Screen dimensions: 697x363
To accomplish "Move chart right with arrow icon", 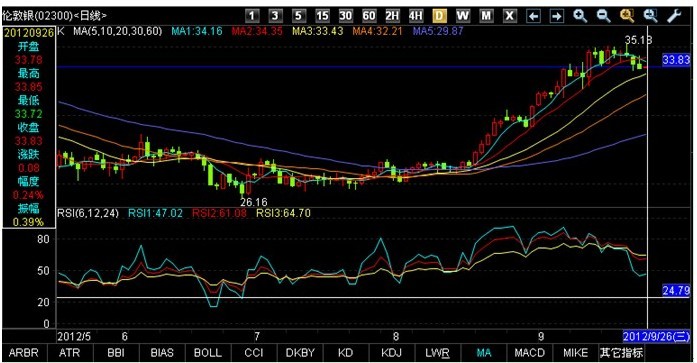I will coord(557,16).
